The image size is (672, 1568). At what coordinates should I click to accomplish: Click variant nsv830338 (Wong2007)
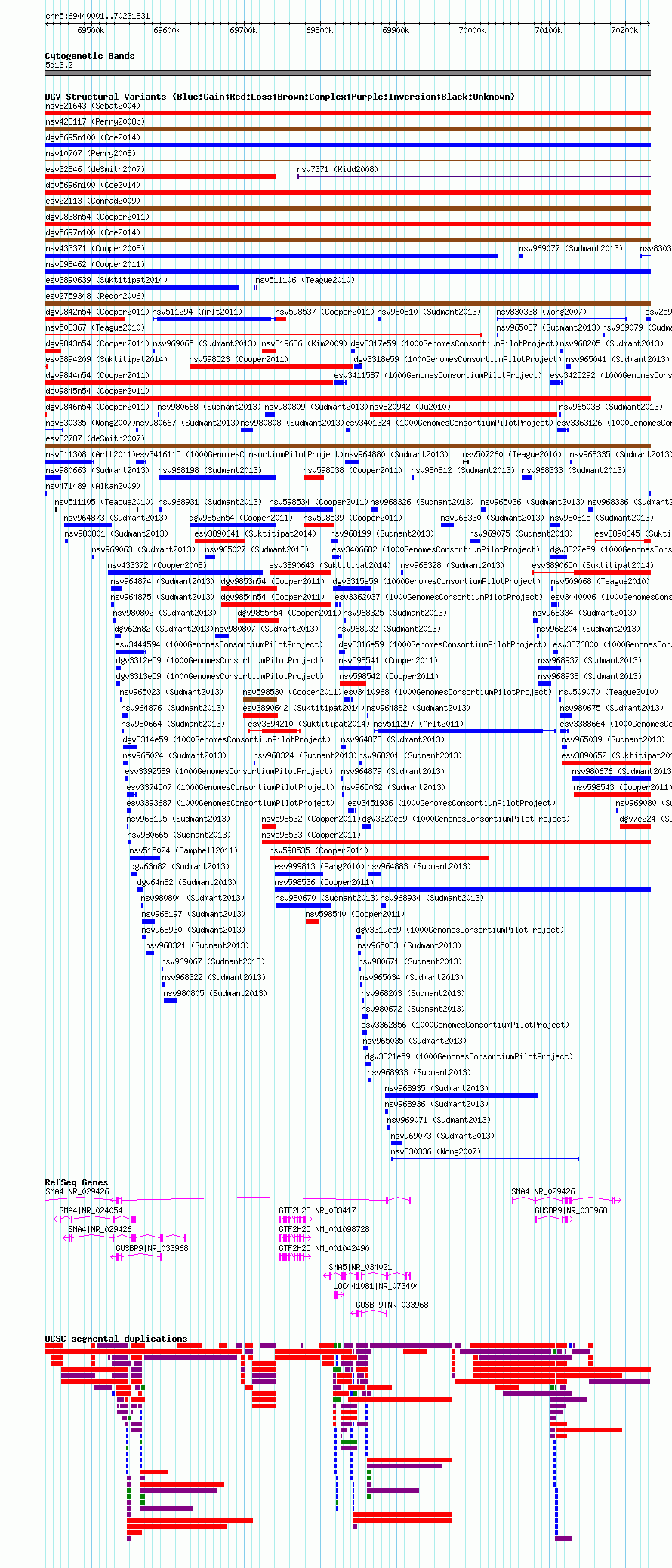click(541, 312)
